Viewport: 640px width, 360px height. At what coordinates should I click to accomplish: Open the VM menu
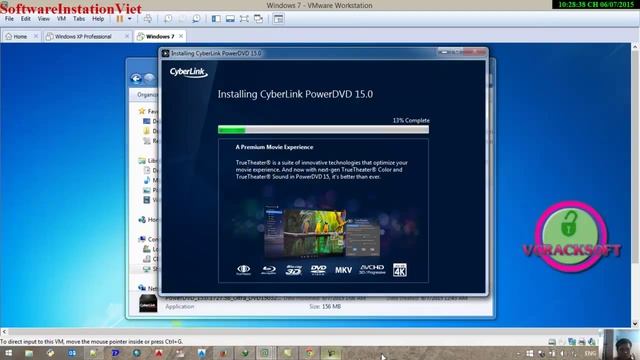[61, 19]
